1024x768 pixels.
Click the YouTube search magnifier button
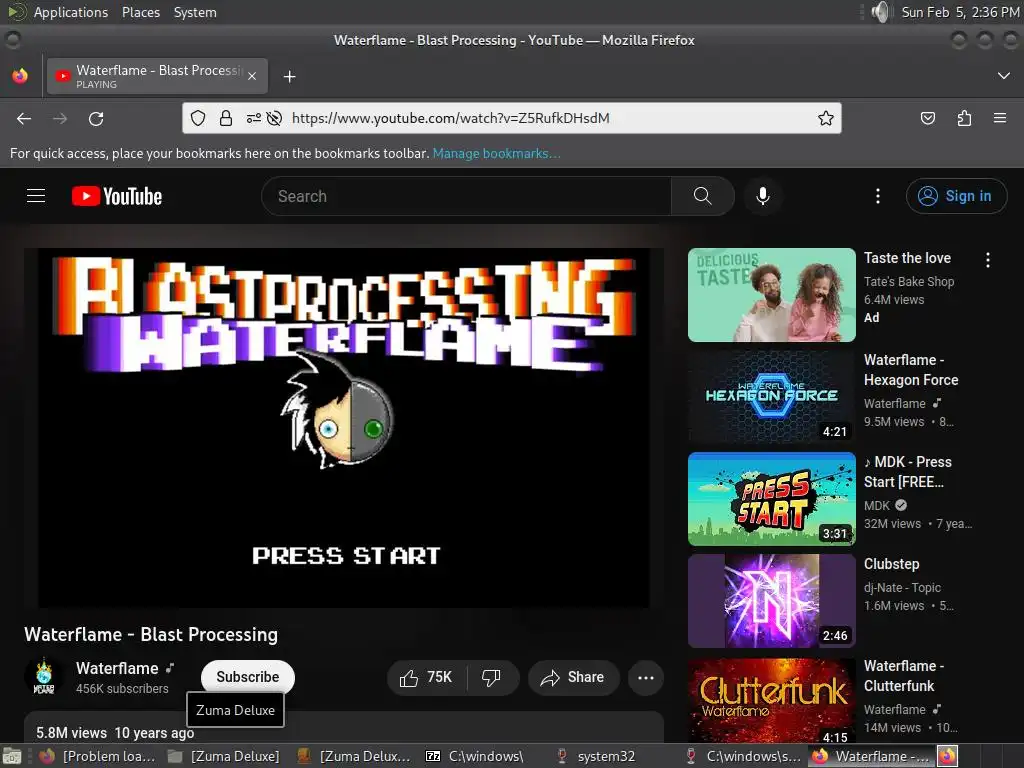703,196
